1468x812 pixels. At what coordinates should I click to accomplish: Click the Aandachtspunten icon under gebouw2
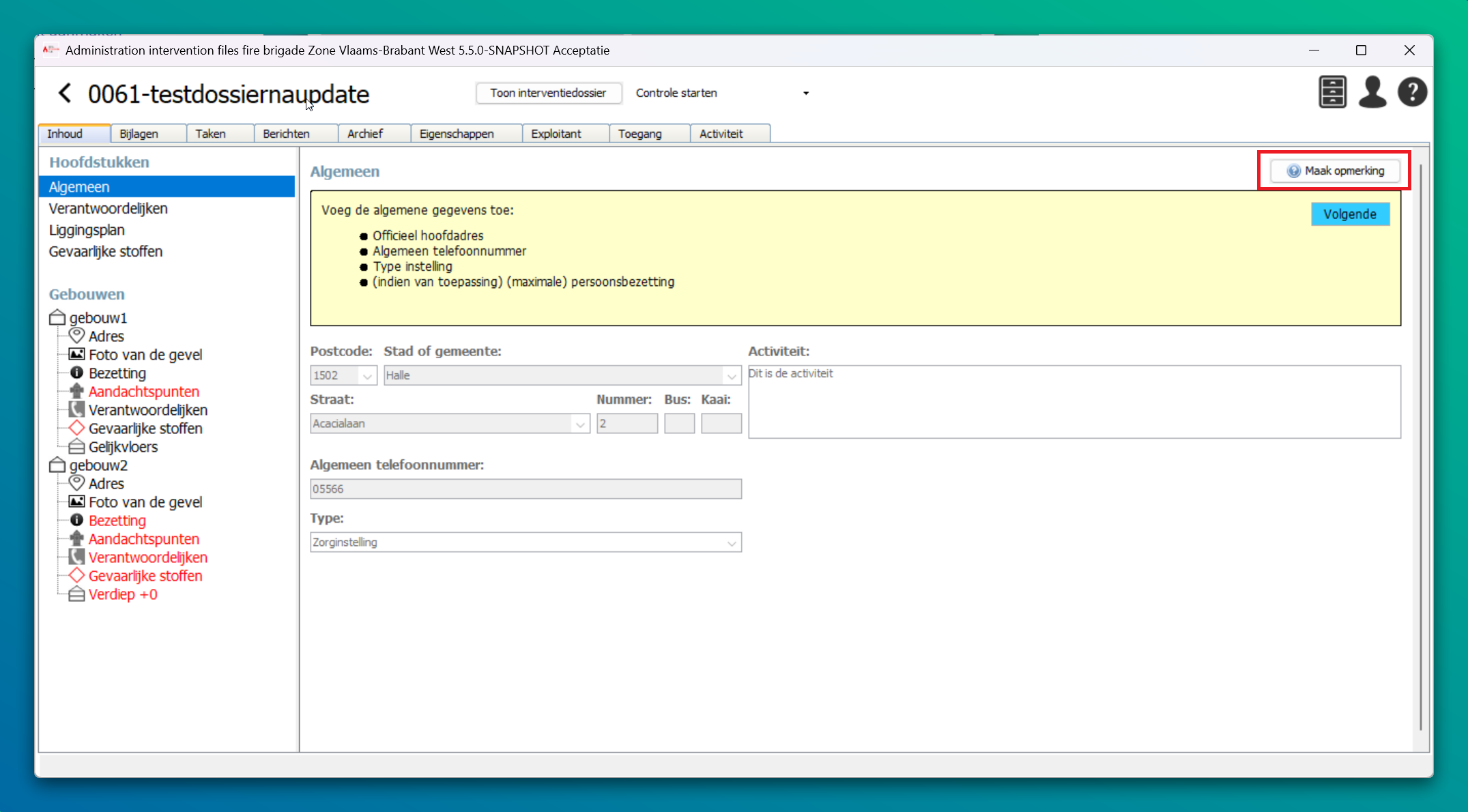click(x=76, y=538)
